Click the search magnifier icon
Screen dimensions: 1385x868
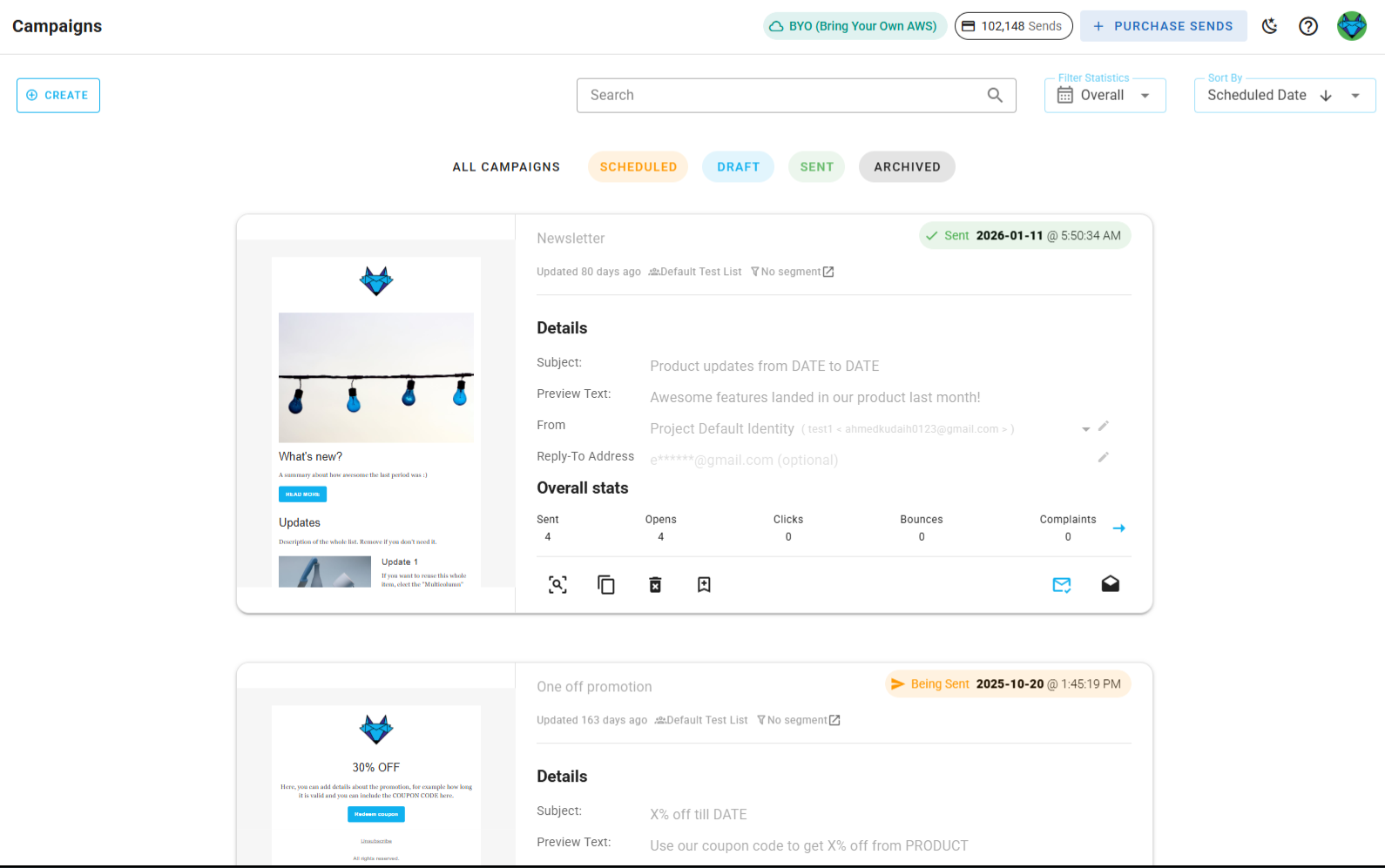995,95
